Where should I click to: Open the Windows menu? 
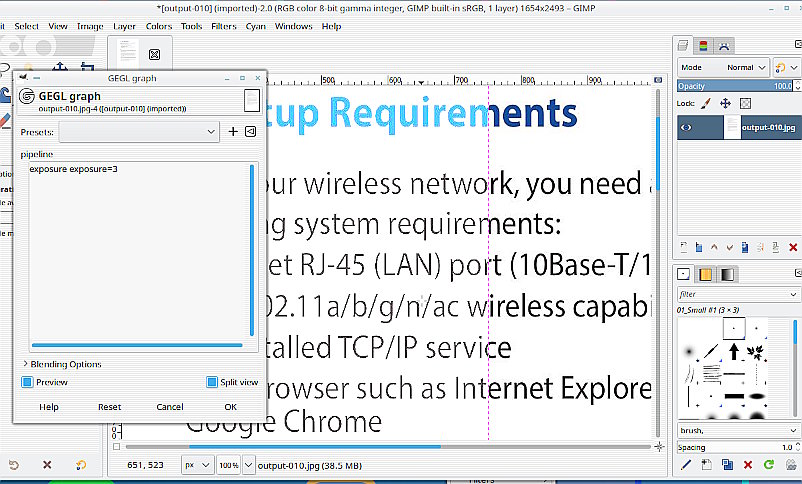click(293, 26)
